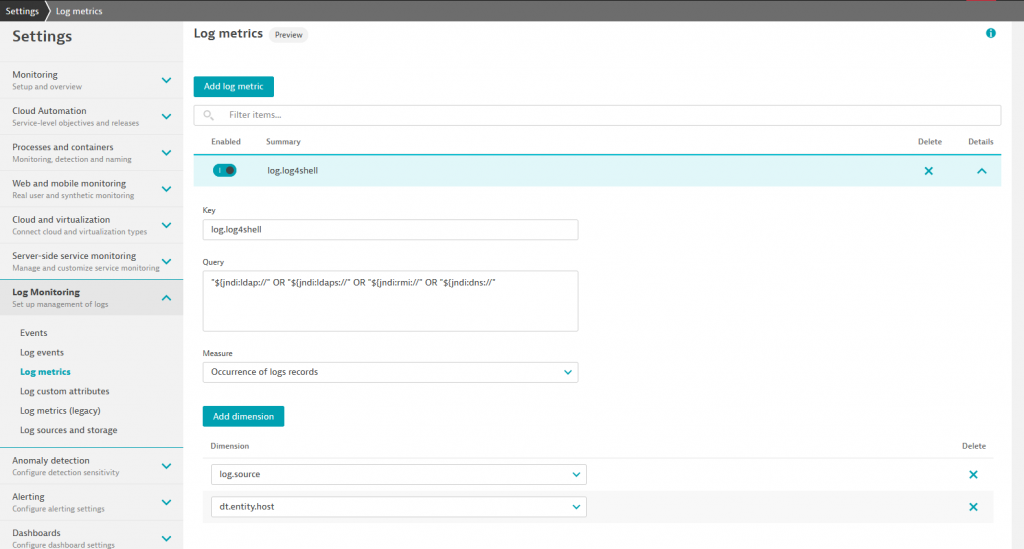
Task: Disable the log.log4shell enabled toggle
Action: 224,171
